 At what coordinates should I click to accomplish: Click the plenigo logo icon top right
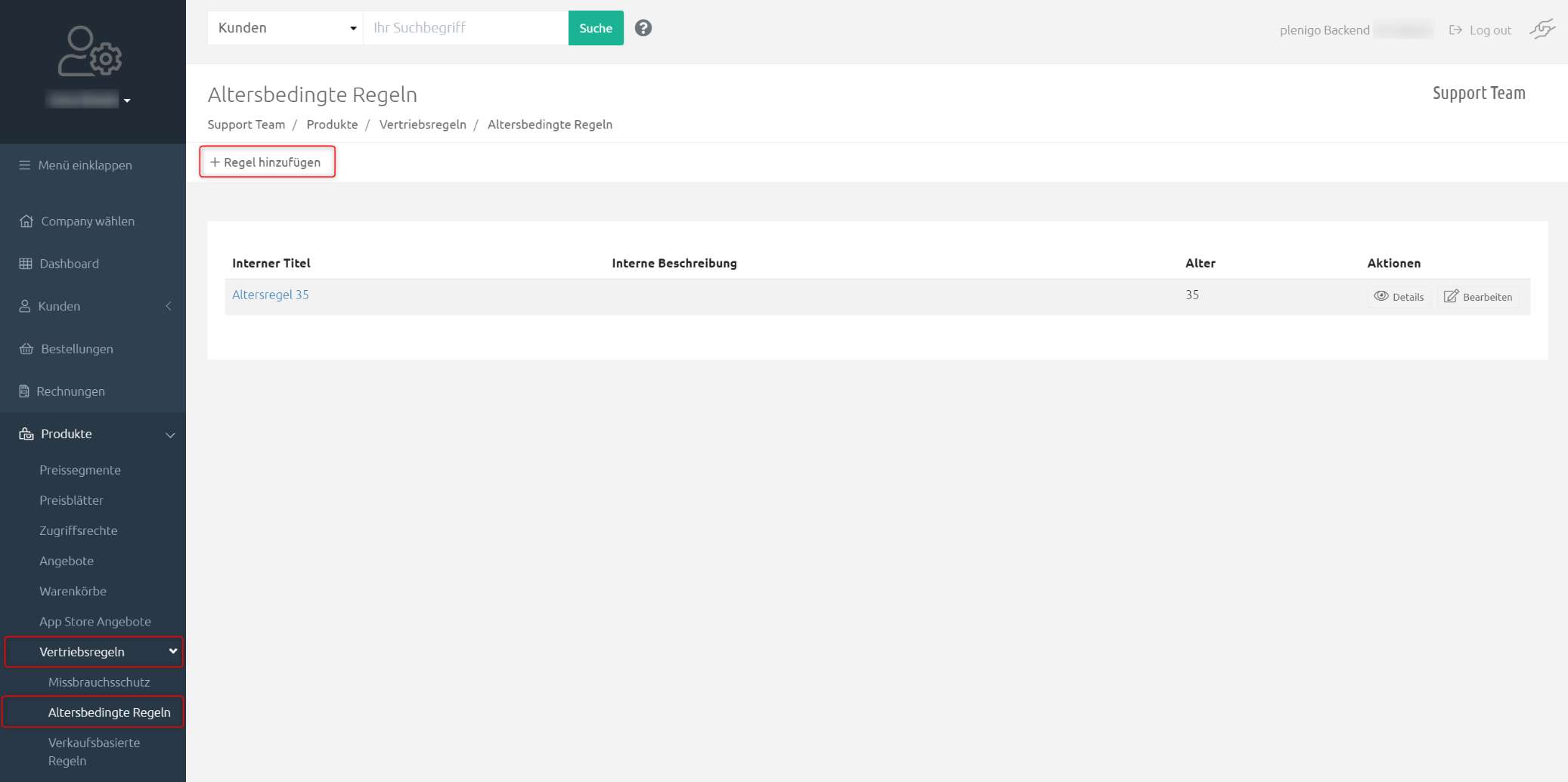(x=1542, y=29)
